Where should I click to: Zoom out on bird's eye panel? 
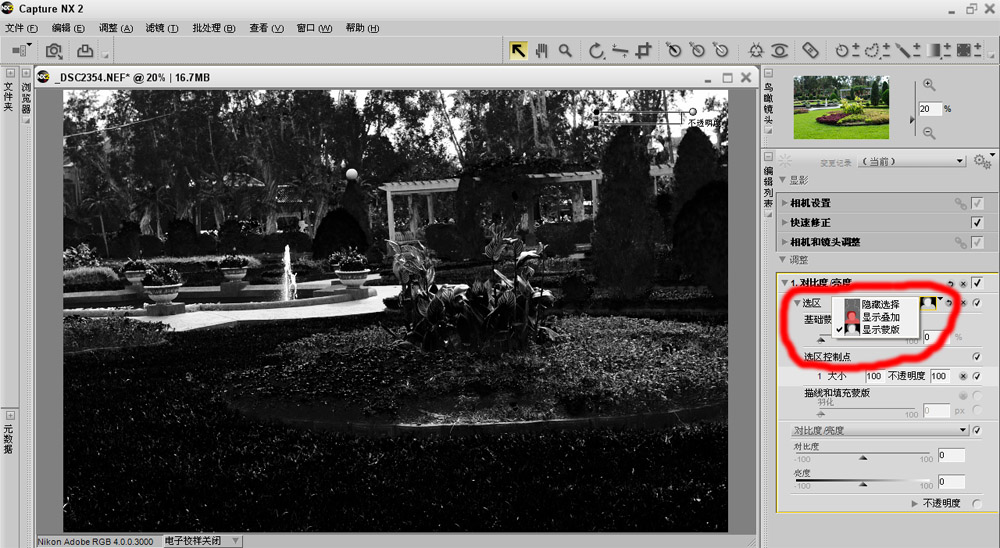point(929,133)
